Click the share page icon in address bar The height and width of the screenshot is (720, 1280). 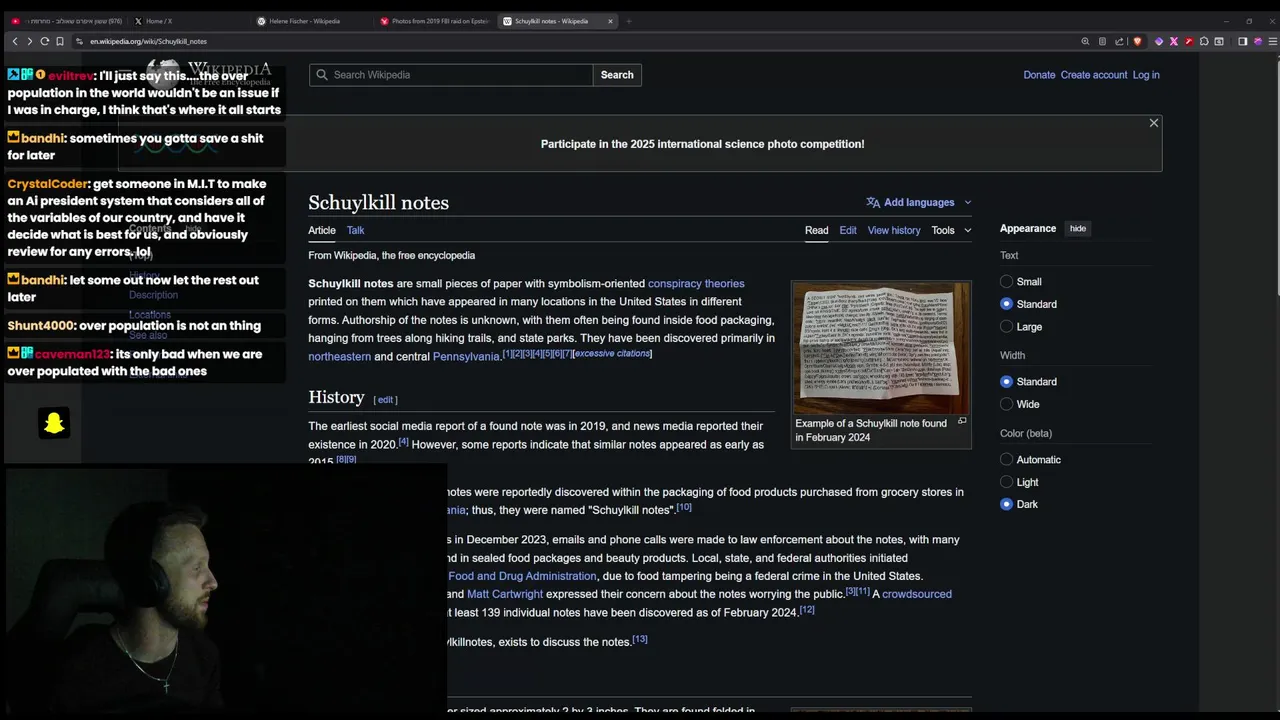pyautogui.click(x=1119, y=41)
